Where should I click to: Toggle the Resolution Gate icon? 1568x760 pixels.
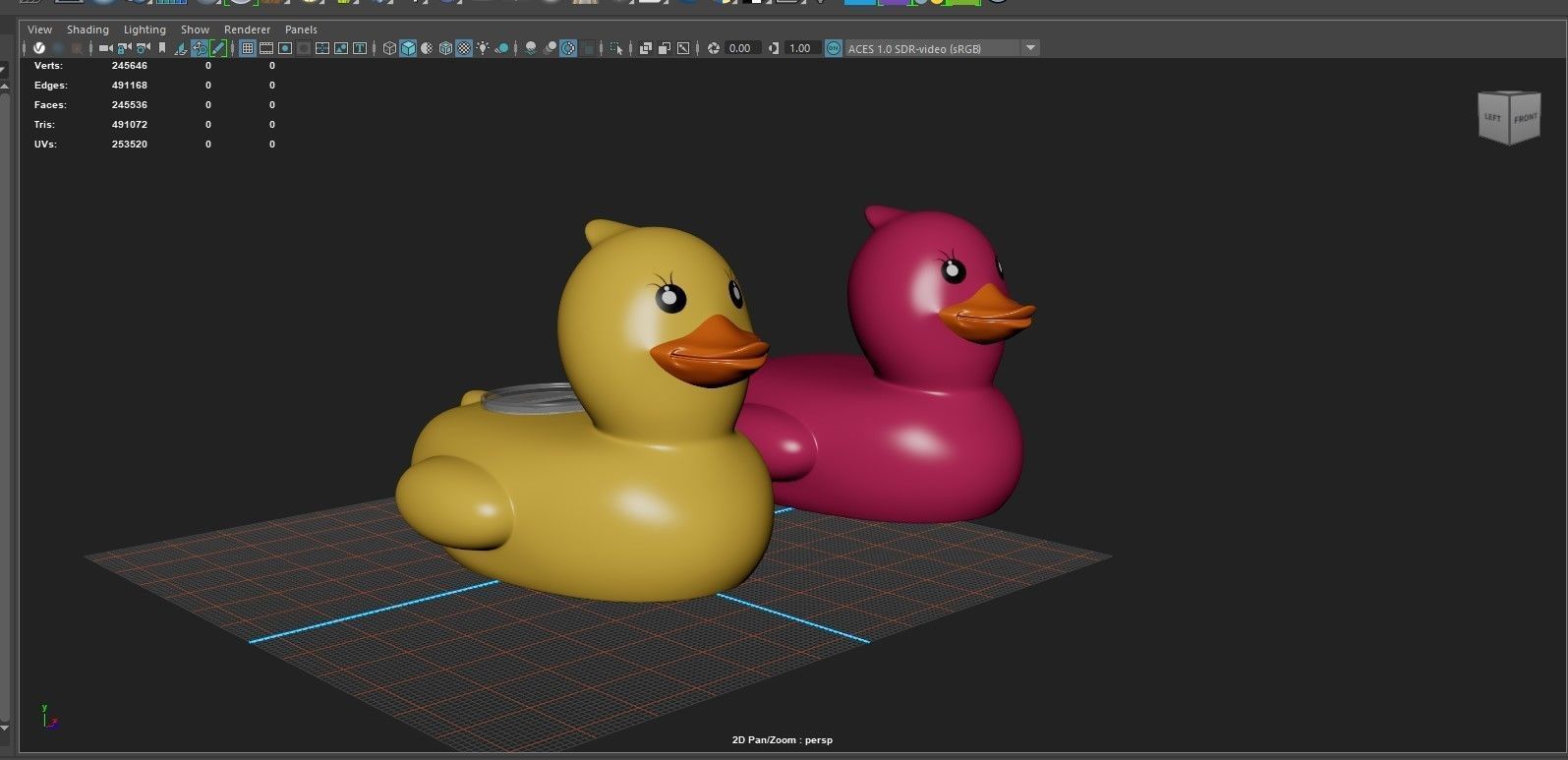click(x=285, y=48)
